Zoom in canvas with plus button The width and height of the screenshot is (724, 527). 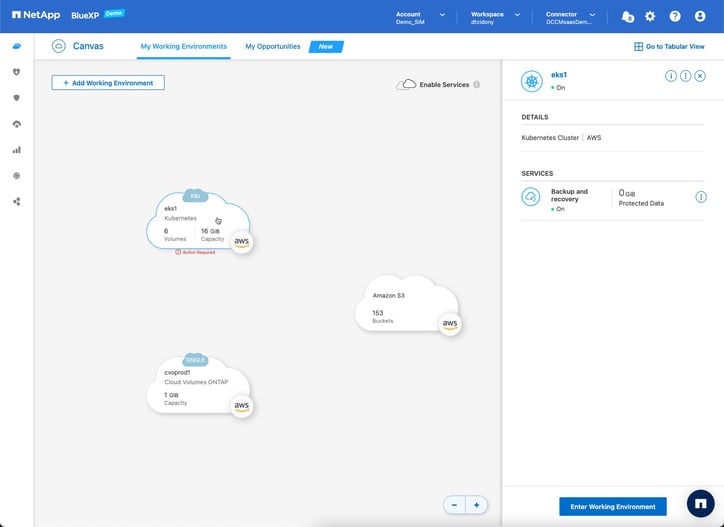(x=477, y=505)
